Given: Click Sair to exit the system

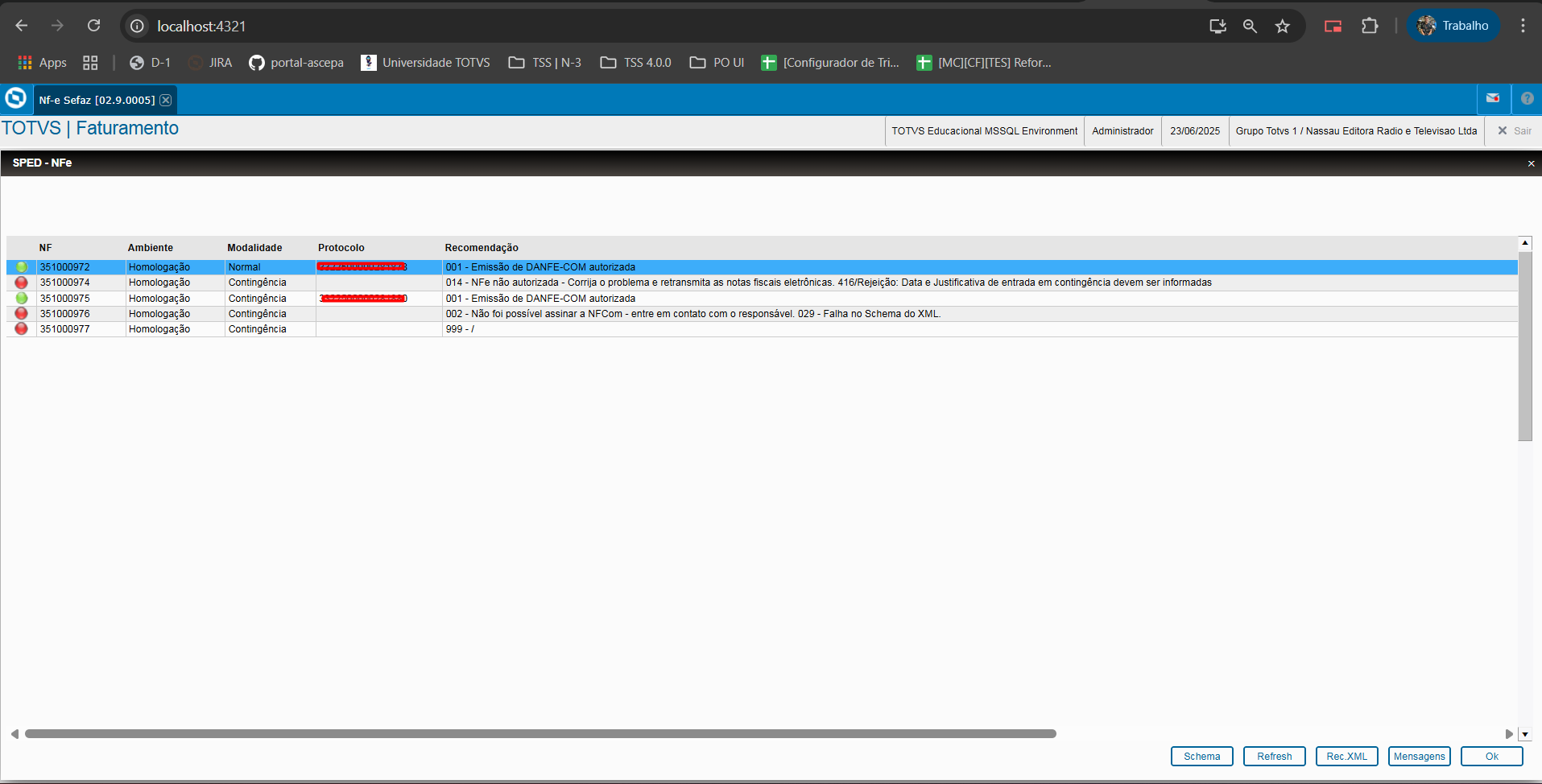Looking at the screenshot, I should 1514,131.
